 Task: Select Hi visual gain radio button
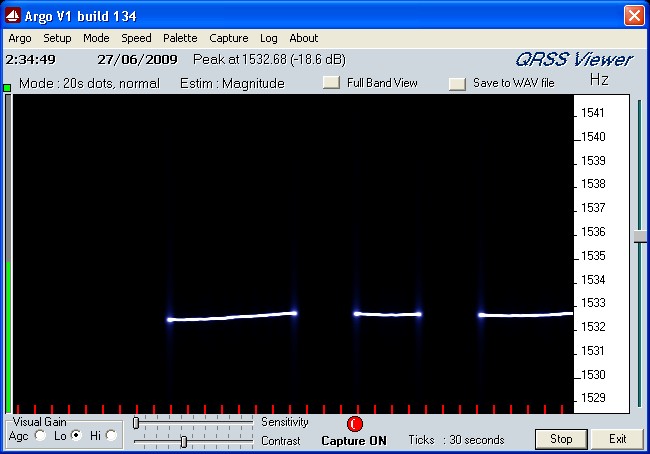click(111, 435)
